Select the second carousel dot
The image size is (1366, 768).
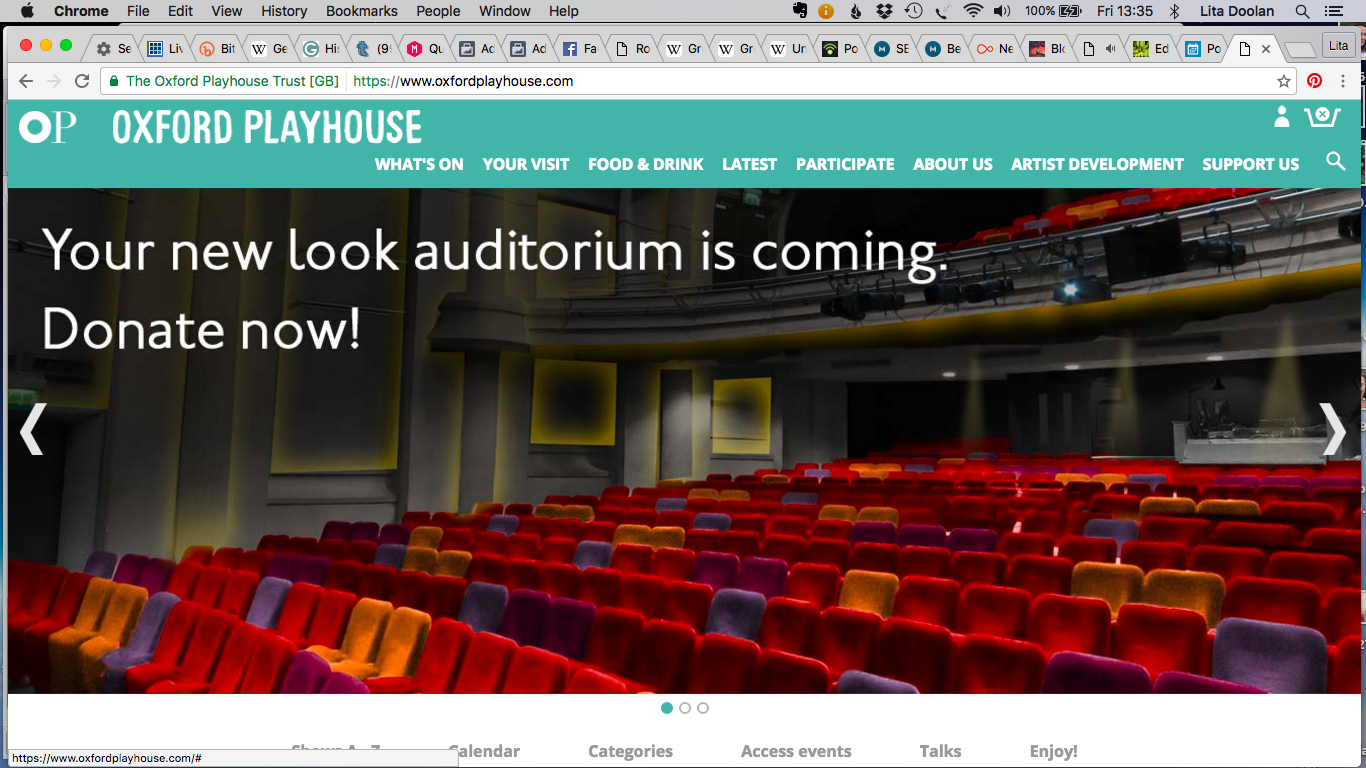point(685,708)
